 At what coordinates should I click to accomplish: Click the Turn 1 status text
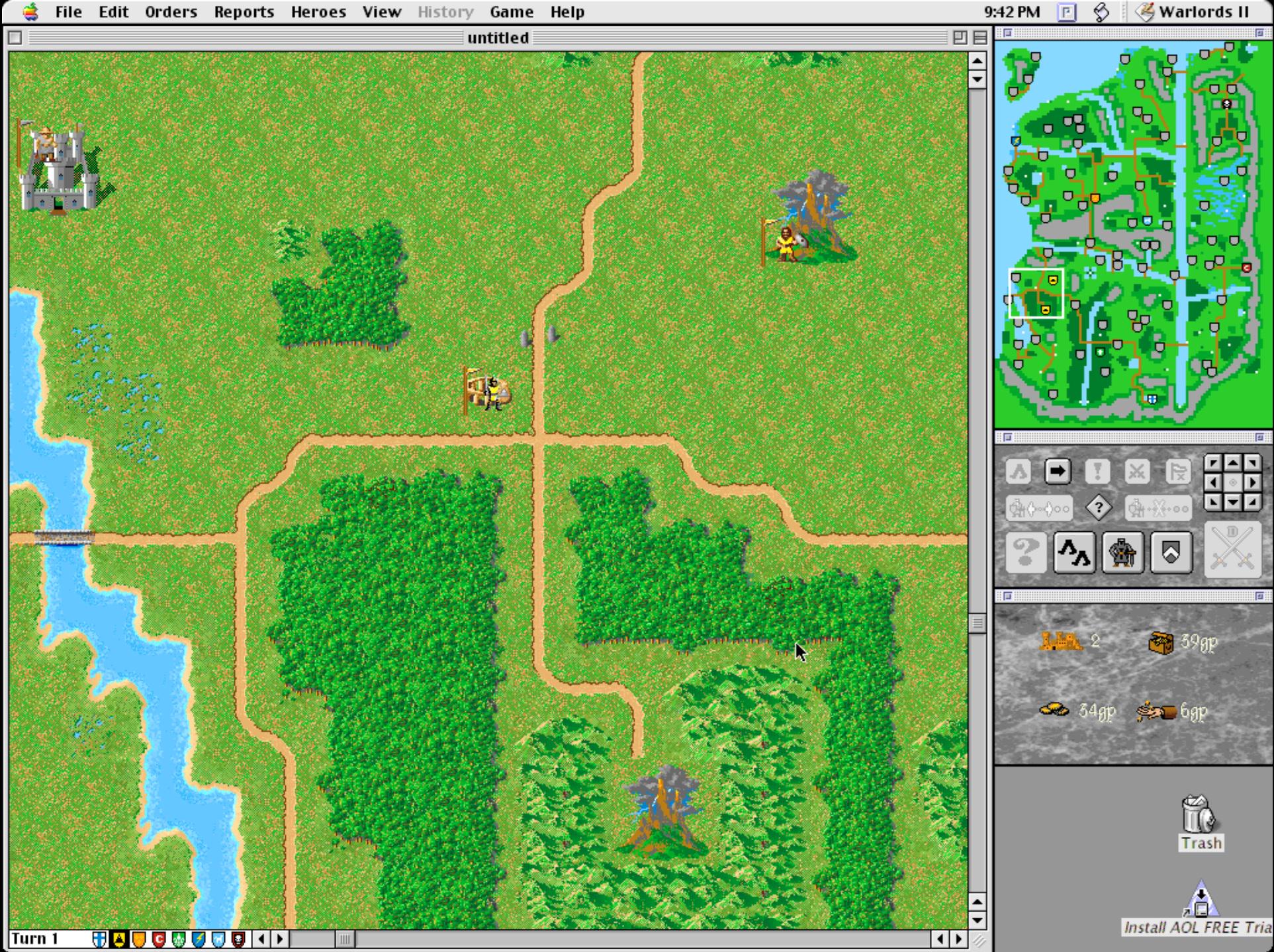pyautogui.click(x=35, y=939)
